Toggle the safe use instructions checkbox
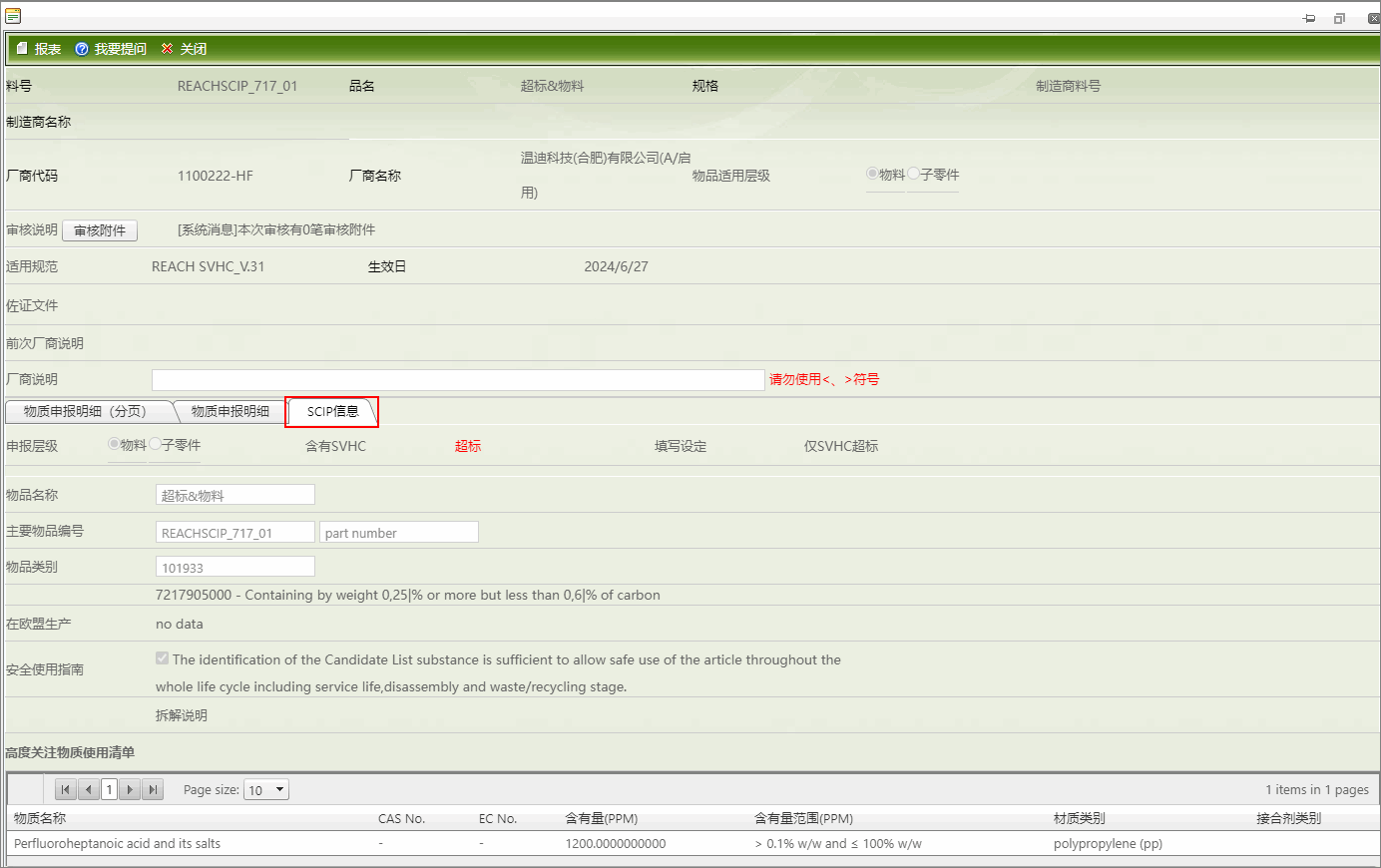This screenshot has height=868, width=1381. 162,658
